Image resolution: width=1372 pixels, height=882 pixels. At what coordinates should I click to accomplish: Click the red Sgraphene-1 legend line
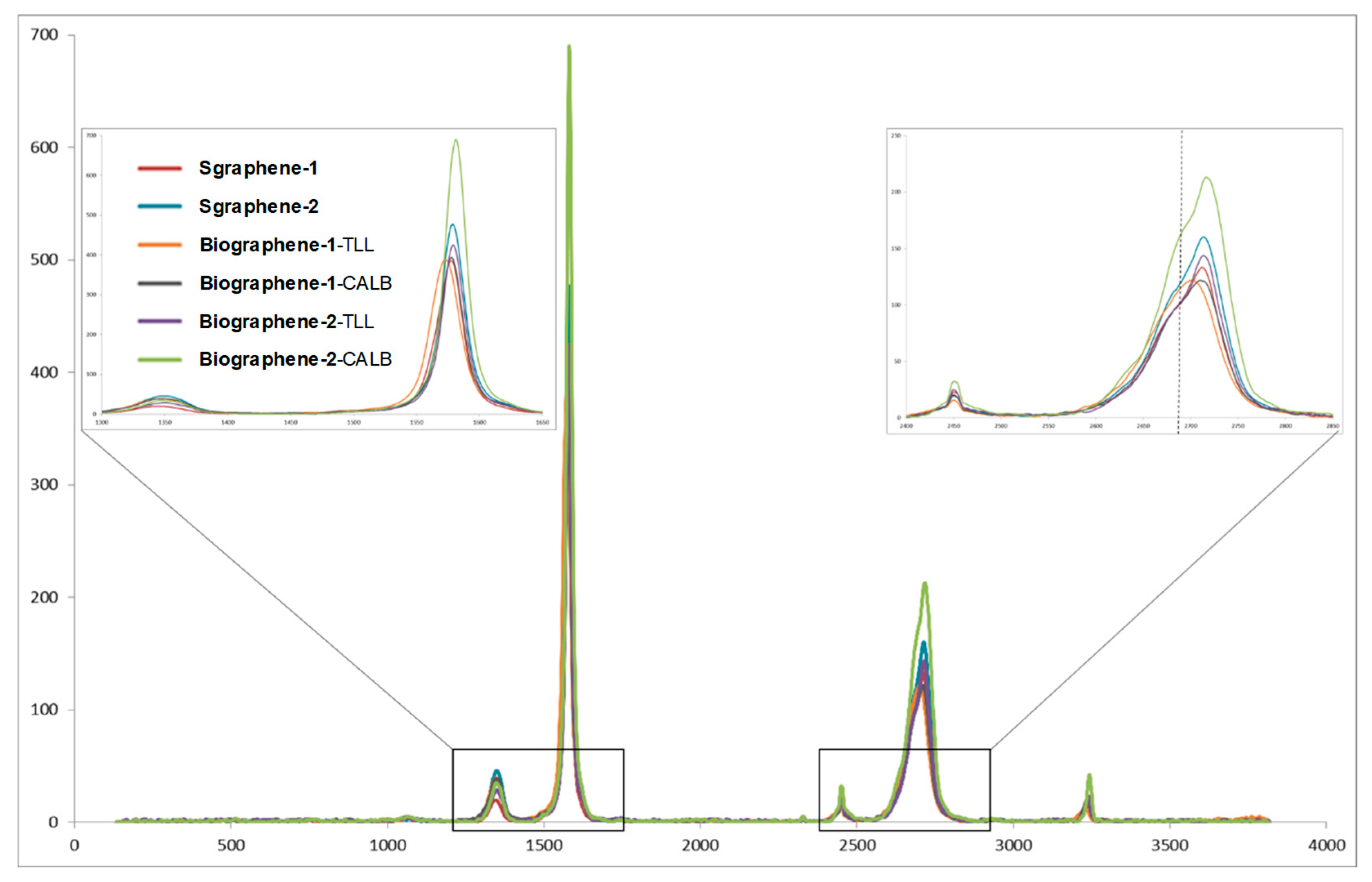point(160,168)
